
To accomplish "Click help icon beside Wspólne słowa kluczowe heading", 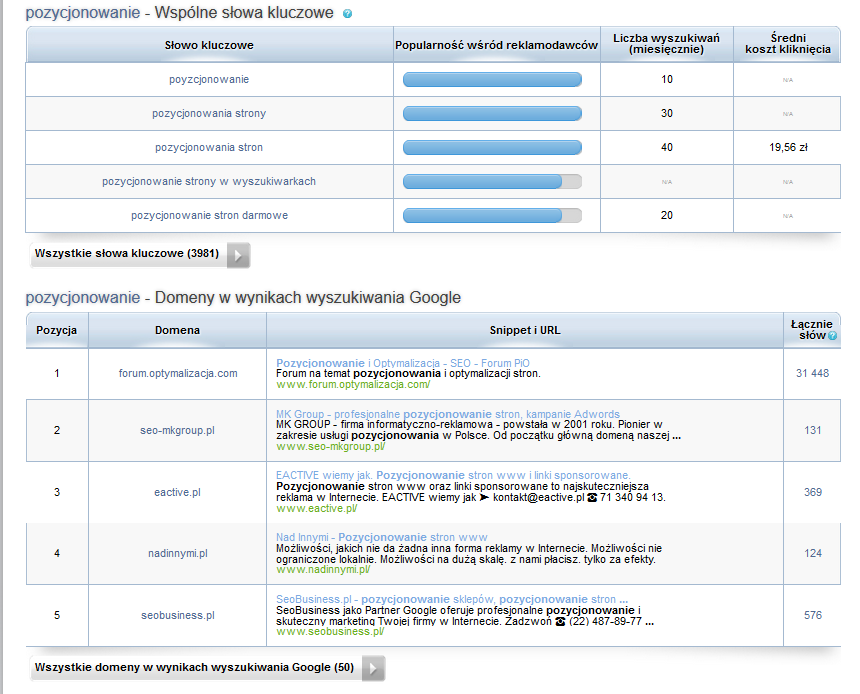I will [347, 15].
